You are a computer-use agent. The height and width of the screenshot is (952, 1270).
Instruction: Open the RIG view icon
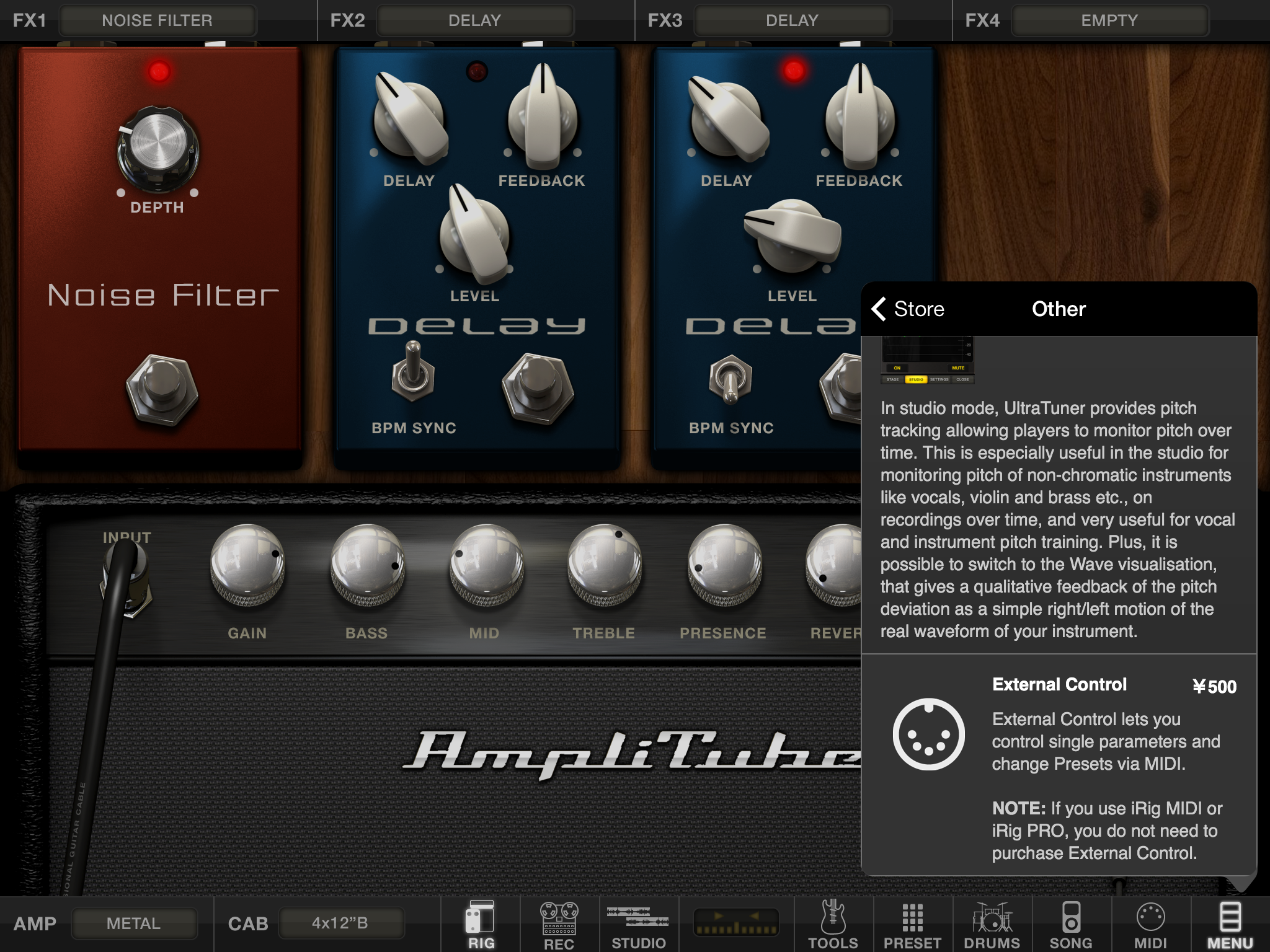pyautogui.click(x=481, y=924)
